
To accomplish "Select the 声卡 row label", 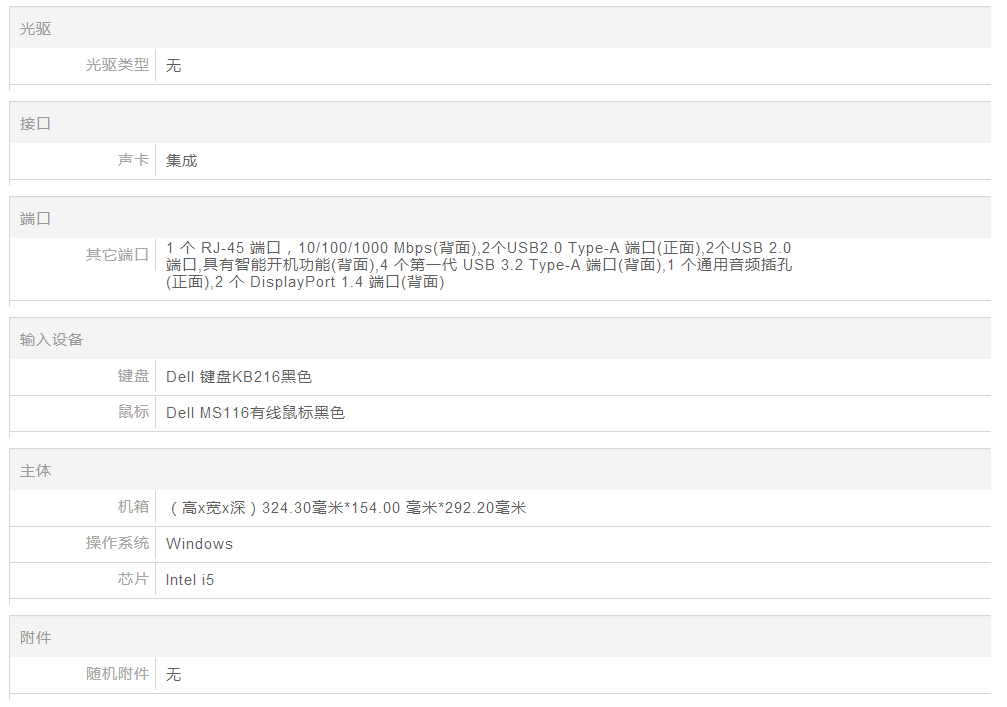I will [x=133, y=160].
